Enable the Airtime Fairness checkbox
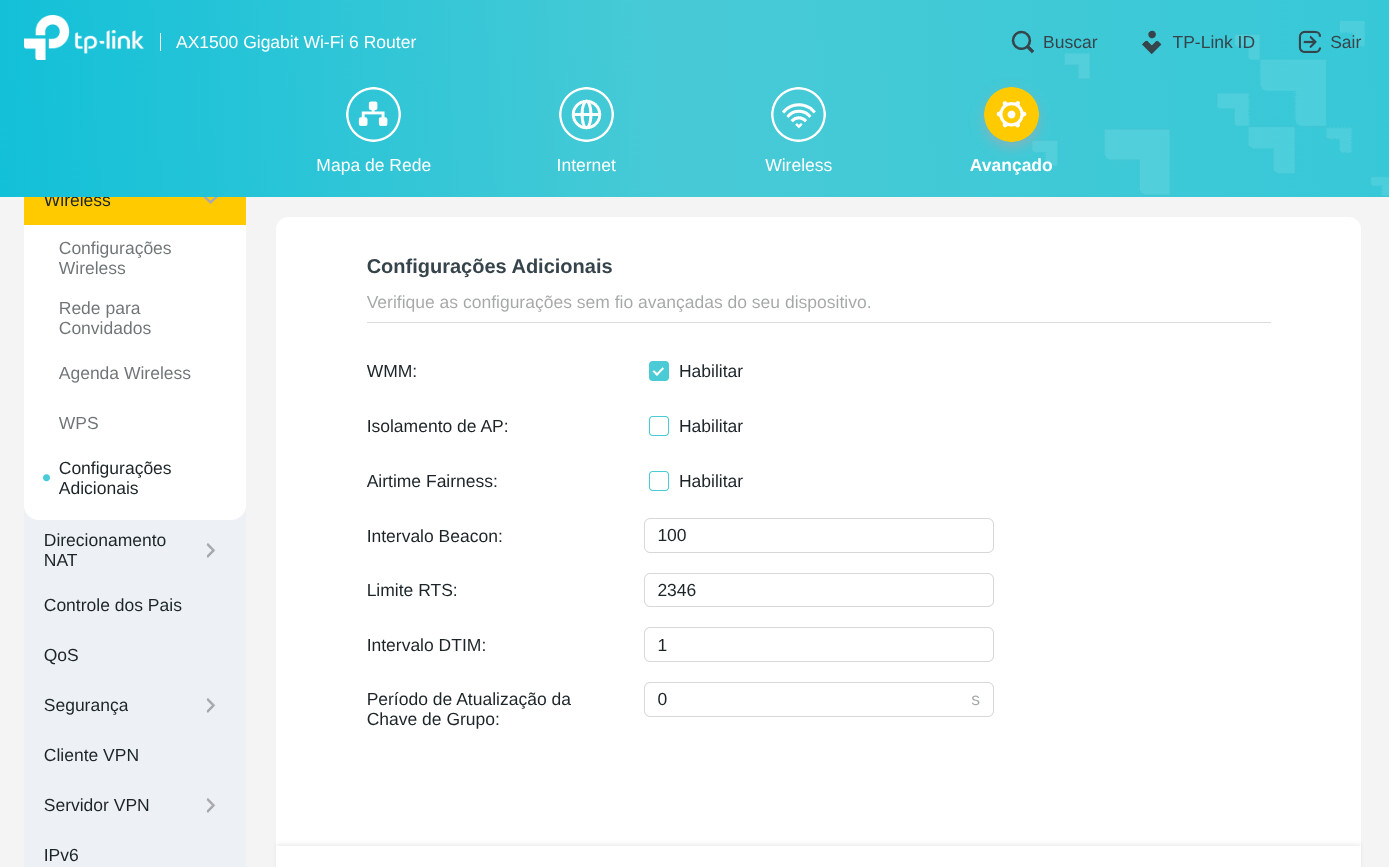Viewport: 1389px width, 867px height. pyautogui.click(x=659, y=481)
